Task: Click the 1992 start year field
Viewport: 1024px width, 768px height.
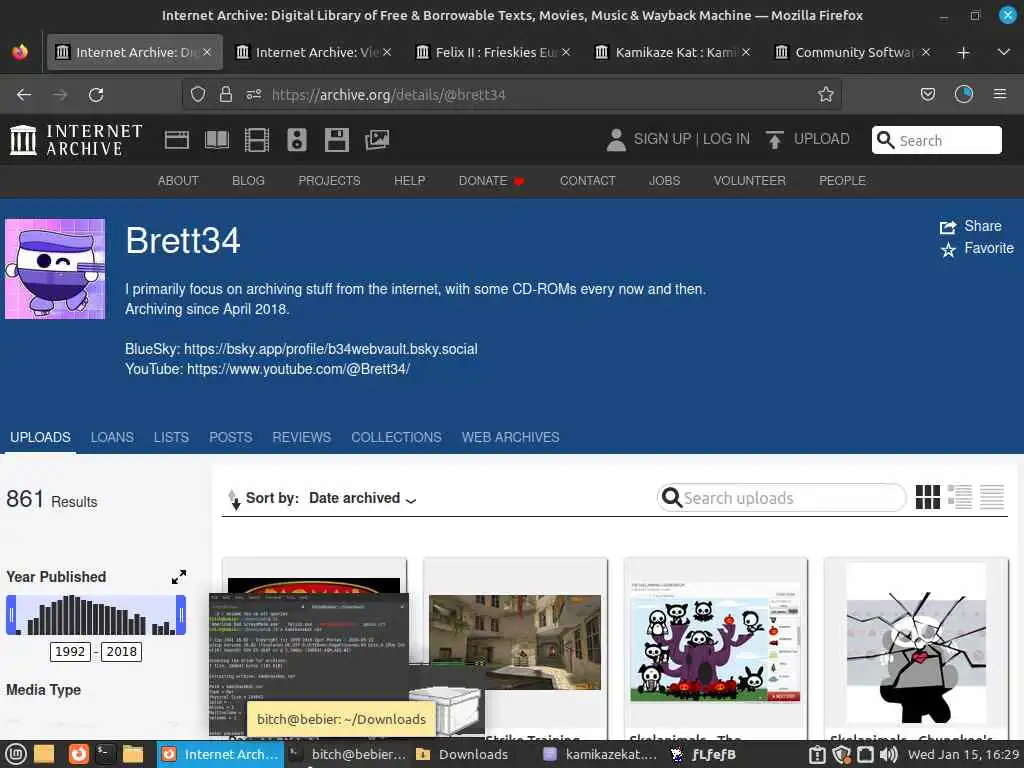Action: [x=70, y=651]
